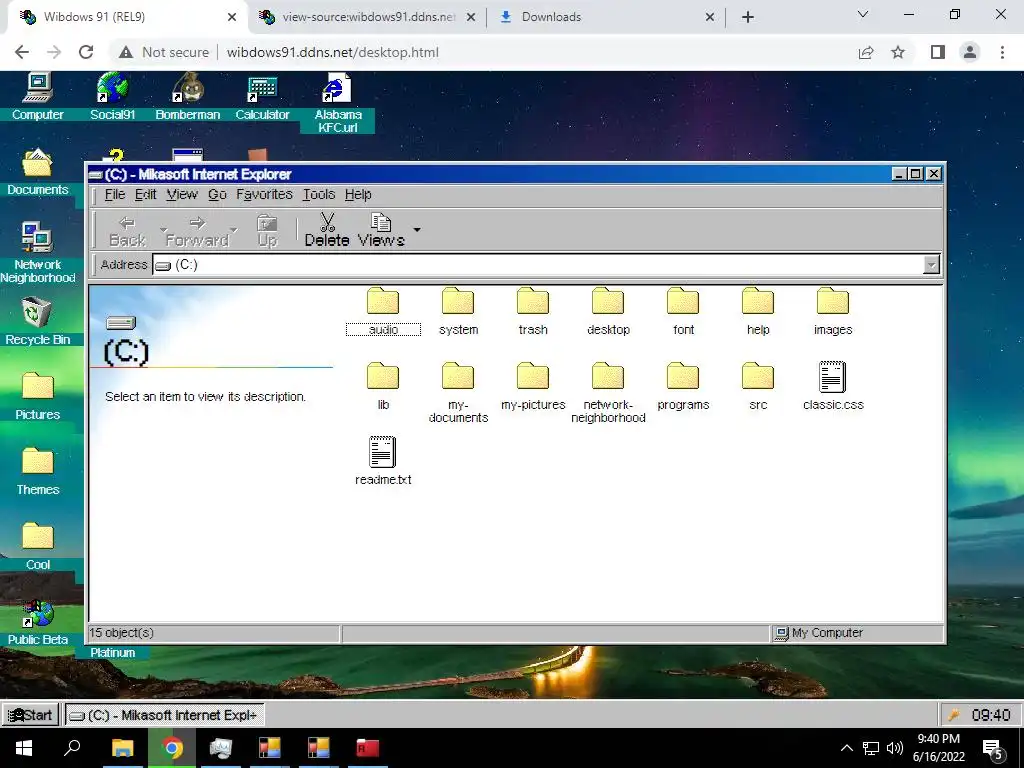The width and height of the screenshot is (1024, 768).
Task: Launch the Bomberman shortcut
Action: pos(187,97)
